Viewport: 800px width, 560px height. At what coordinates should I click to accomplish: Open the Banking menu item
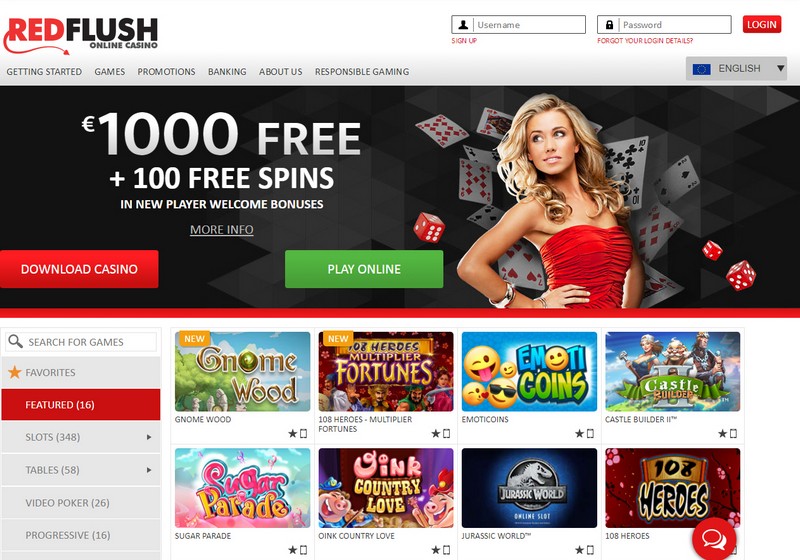(x=227, y=72)
